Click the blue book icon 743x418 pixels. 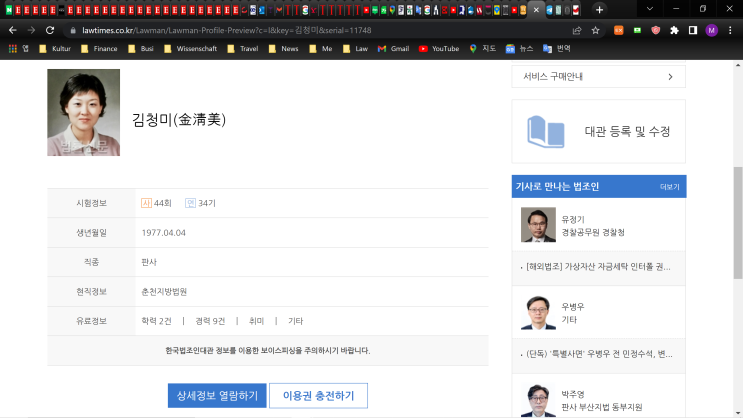click(546, 132)
